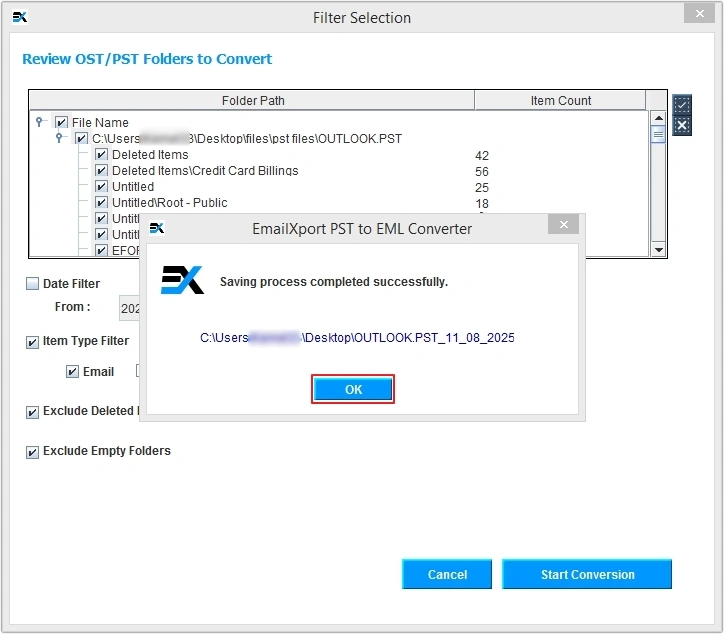Click the folder list scroll down arrow
The image size is (725, 635).
658,250
